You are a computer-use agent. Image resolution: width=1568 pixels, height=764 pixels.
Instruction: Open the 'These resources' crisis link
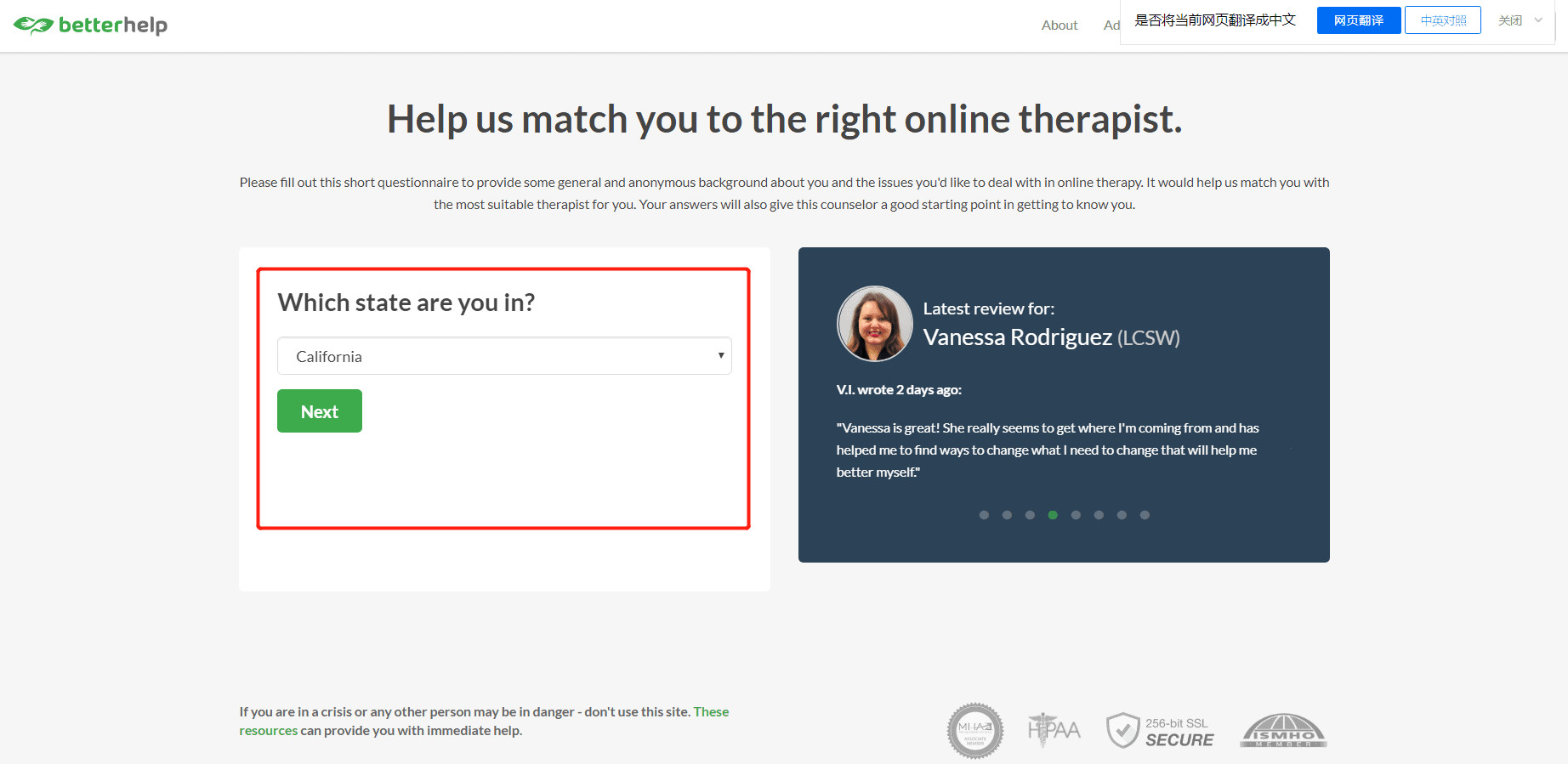click(711, 712)
